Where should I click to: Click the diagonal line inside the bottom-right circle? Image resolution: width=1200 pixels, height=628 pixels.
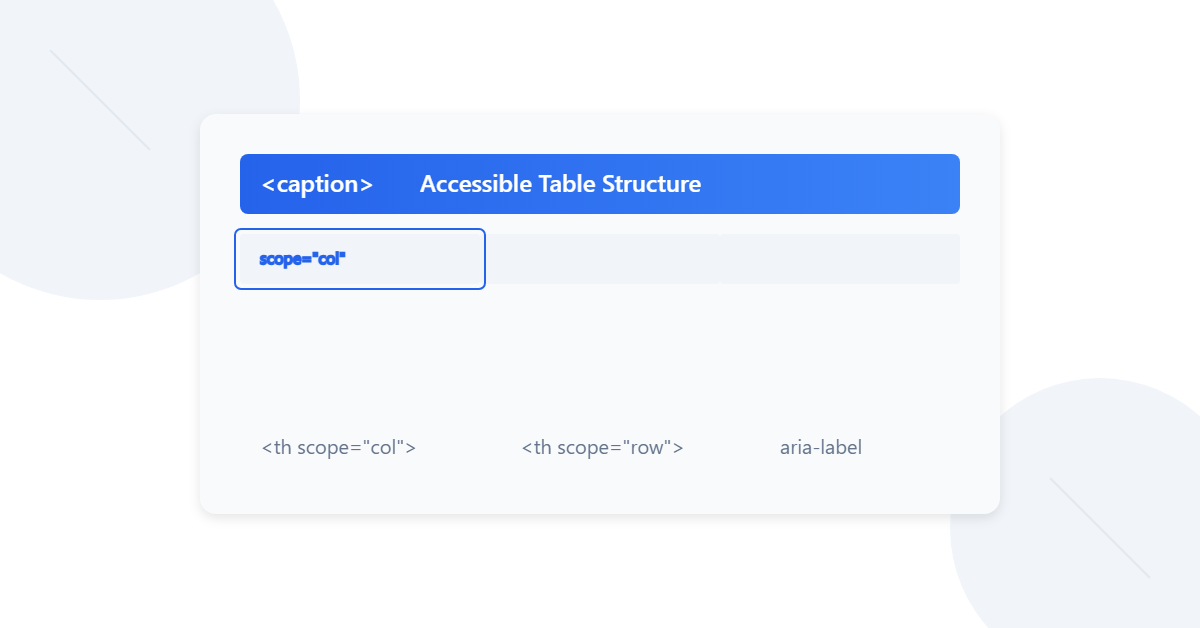pos(1100,528)
